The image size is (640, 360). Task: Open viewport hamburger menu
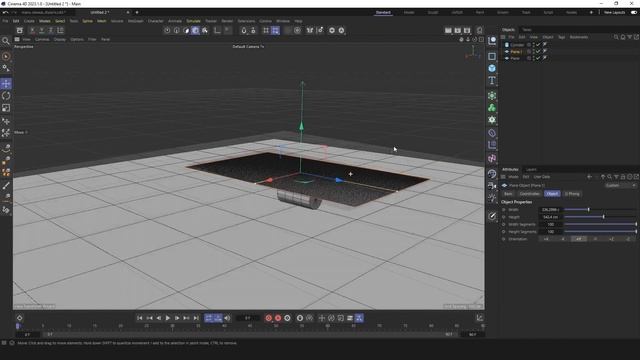(x=17, y=39)
